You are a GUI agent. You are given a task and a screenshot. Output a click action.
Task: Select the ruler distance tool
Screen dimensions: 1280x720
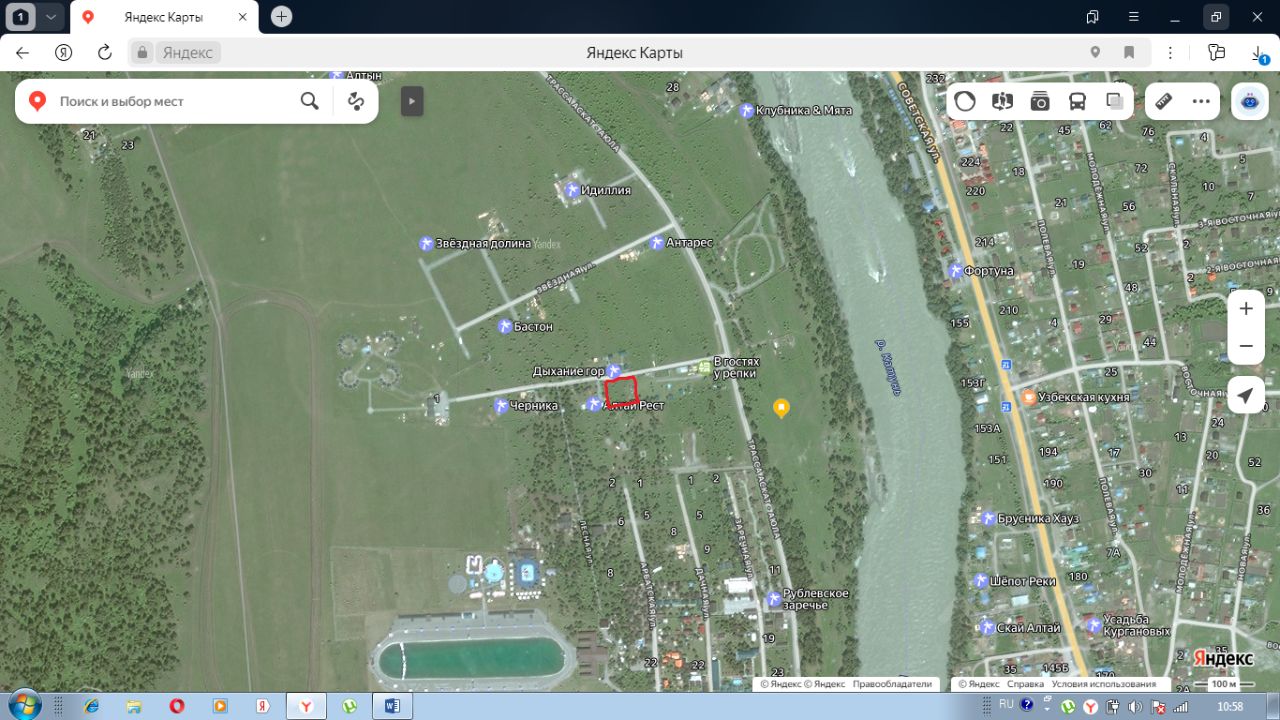click(x=1163, y=101)
